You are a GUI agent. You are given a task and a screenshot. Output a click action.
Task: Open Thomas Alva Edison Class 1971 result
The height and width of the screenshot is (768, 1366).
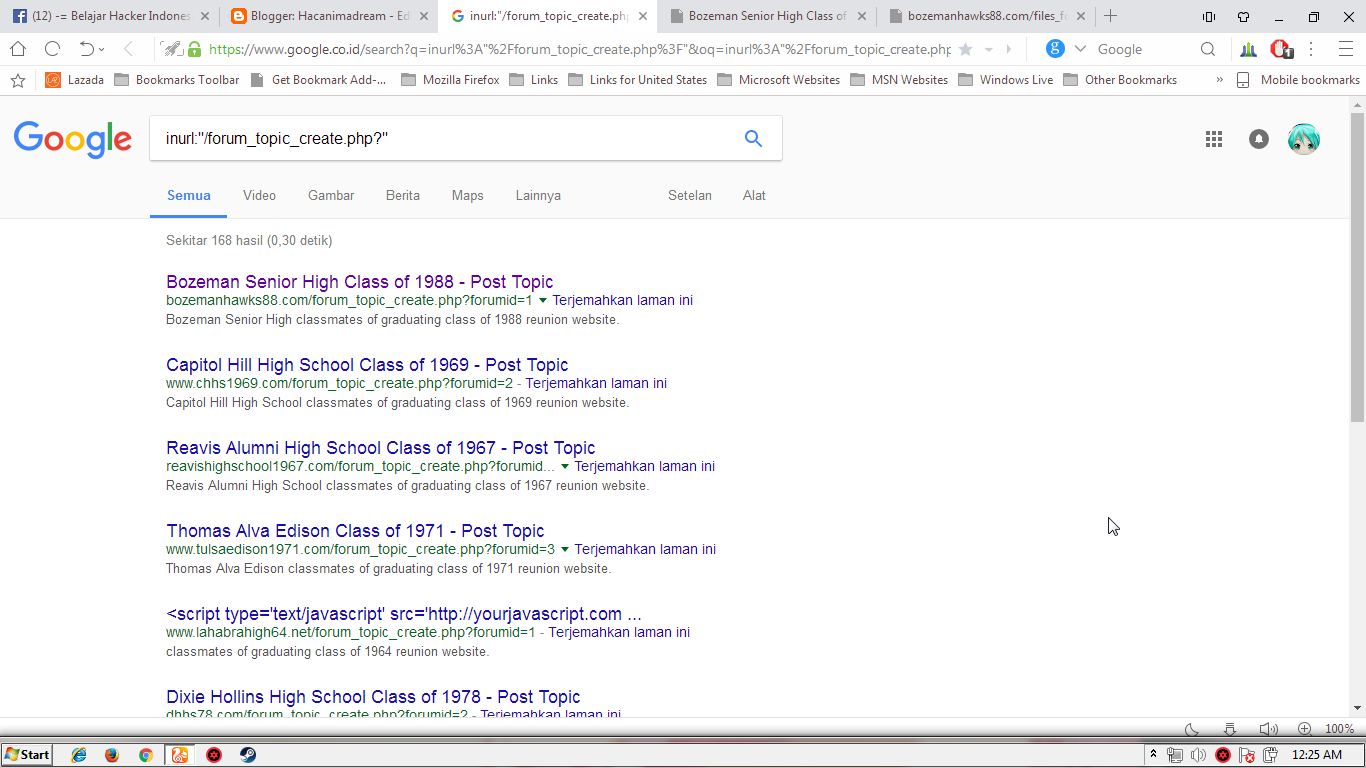(355, 531)
